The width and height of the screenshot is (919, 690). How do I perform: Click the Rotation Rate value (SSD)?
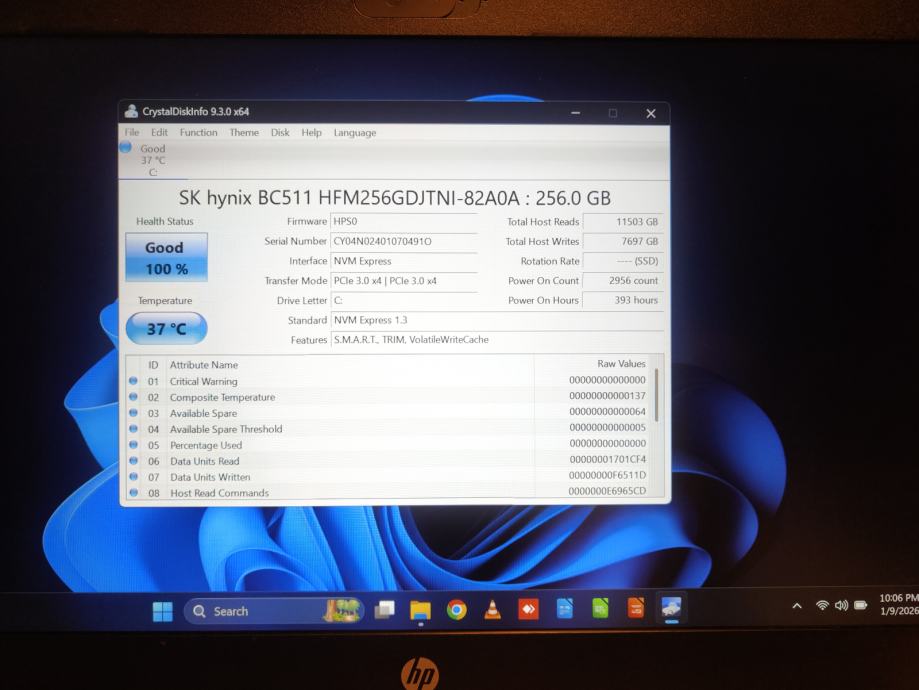pos(623,261)
